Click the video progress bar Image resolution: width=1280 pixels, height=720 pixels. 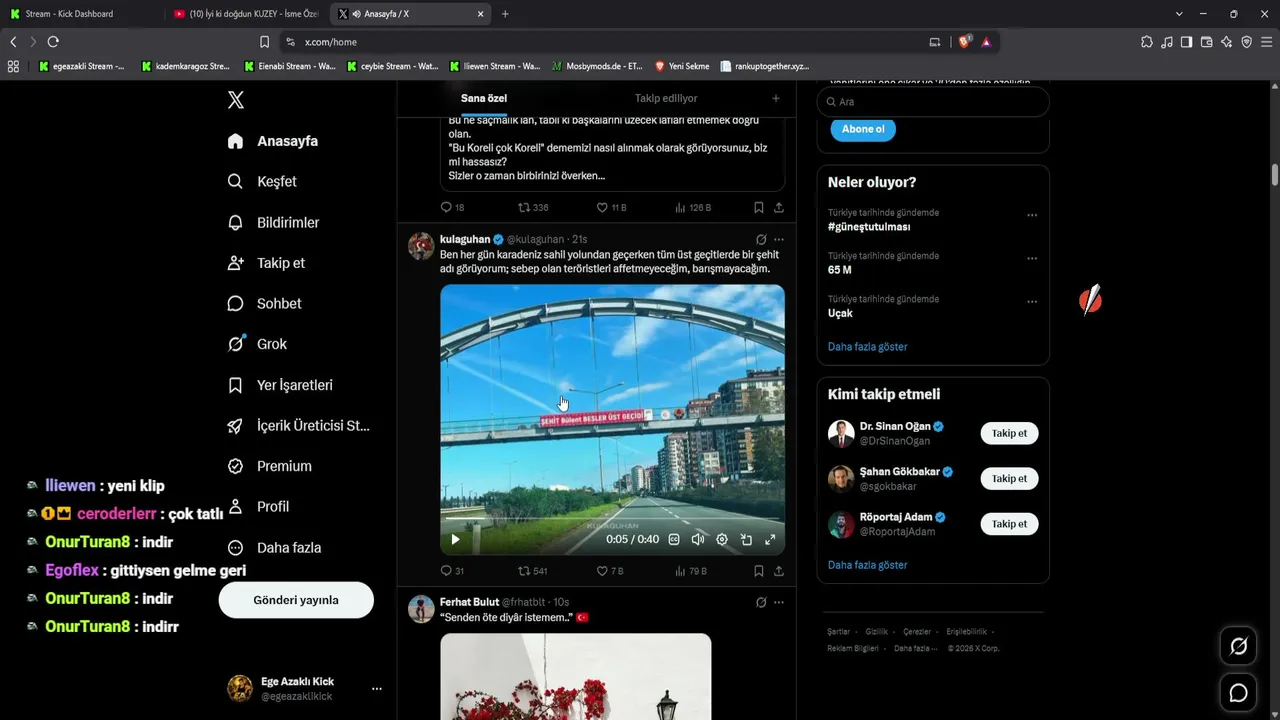coord(612,520)
